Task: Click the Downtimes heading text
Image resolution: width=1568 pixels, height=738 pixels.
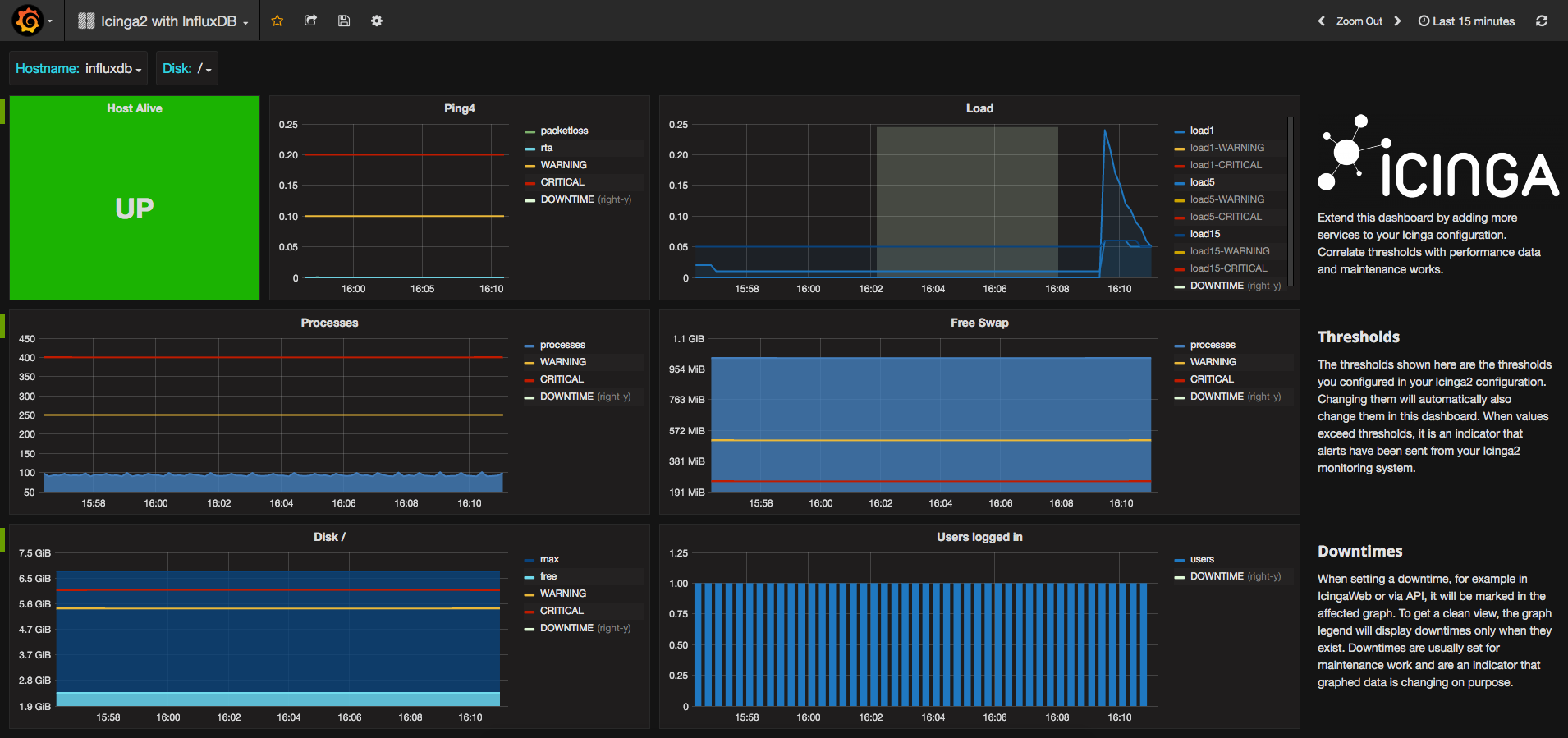Action: click(1360, 551)
